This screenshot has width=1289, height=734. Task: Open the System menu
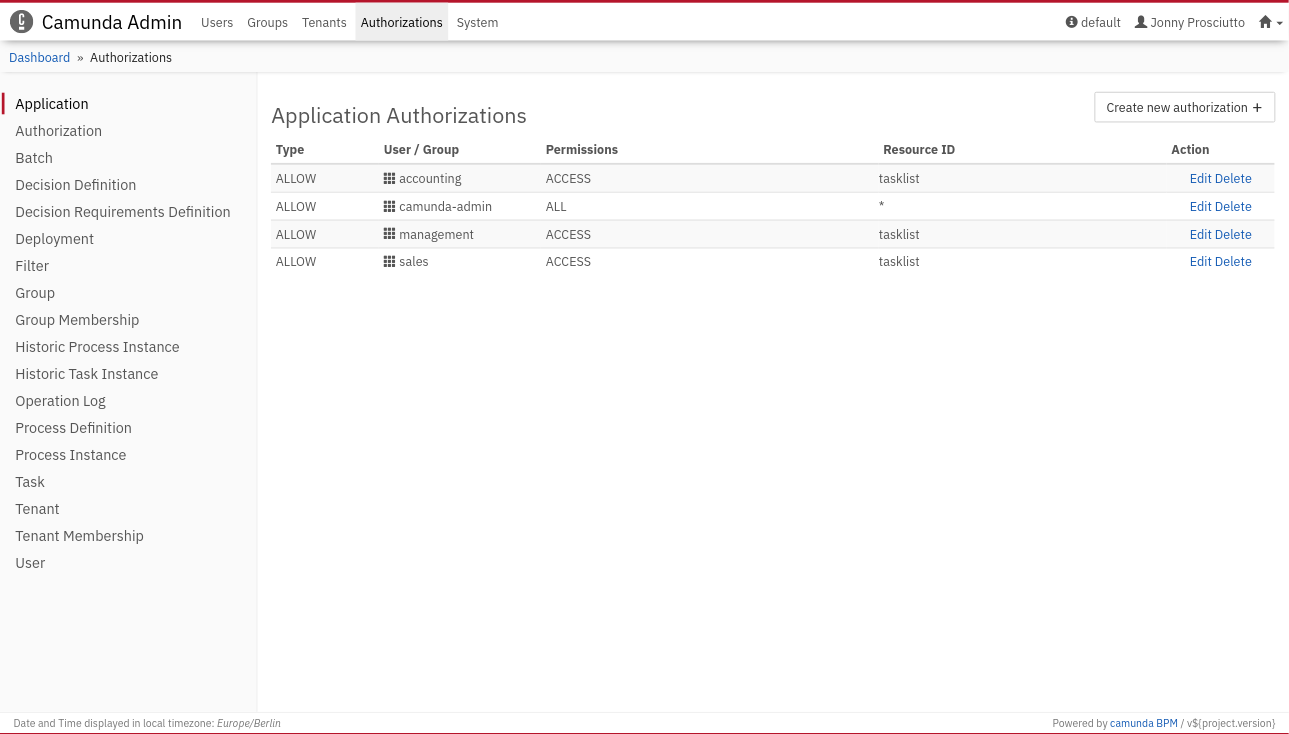click(477, 22)
